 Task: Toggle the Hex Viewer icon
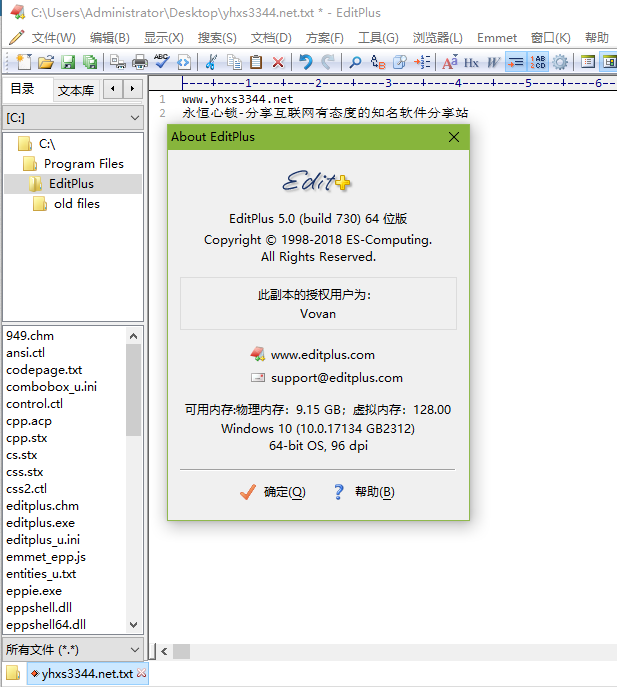pos(471,62)
